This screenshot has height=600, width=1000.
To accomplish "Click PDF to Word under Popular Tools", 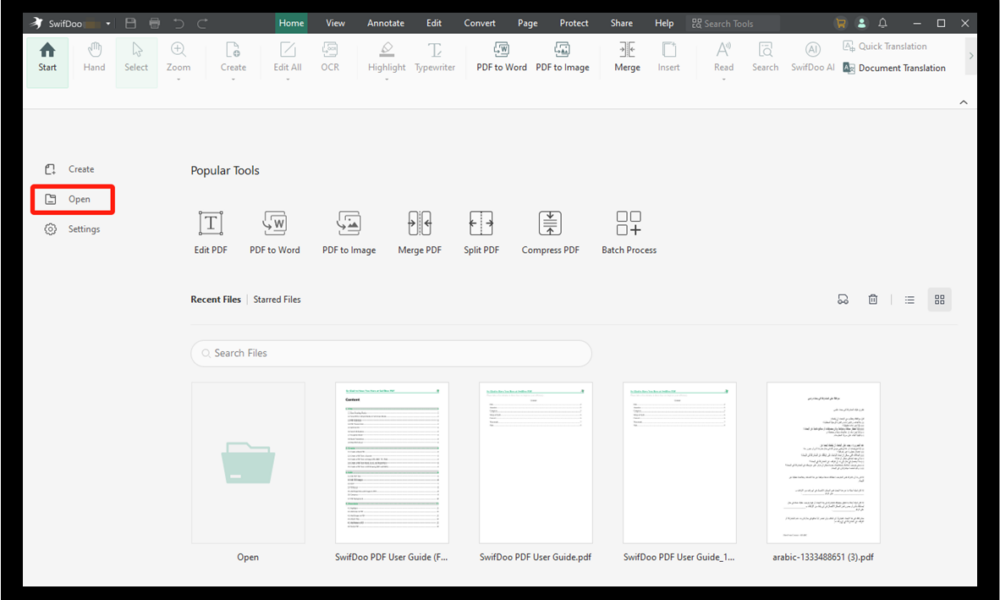I will (x=275, y=232).
